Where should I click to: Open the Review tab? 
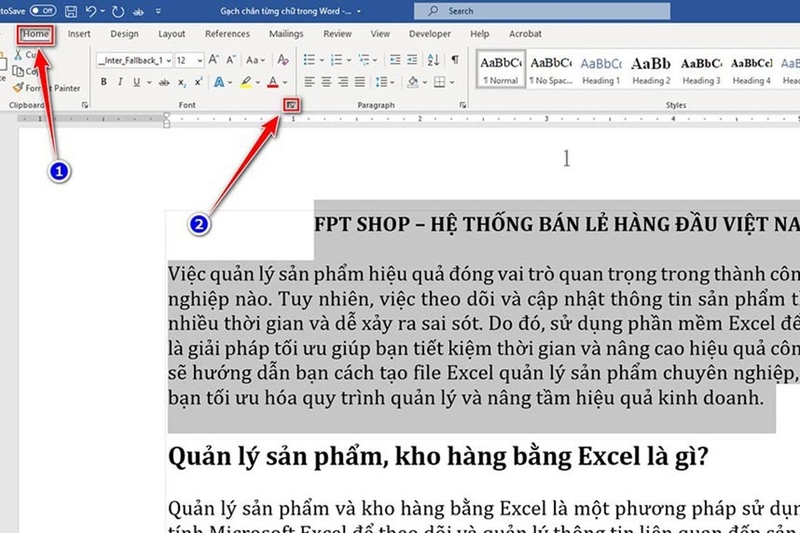(337, 34)
